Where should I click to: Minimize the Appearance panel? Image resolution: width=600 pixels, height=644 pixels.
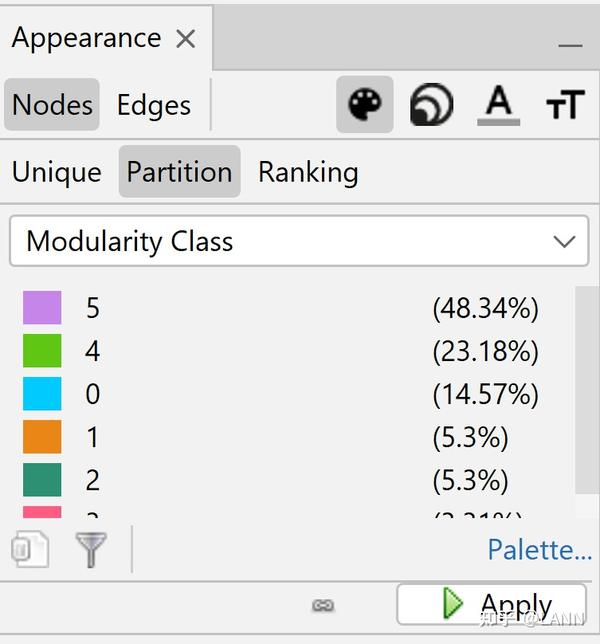pos(570,45)
